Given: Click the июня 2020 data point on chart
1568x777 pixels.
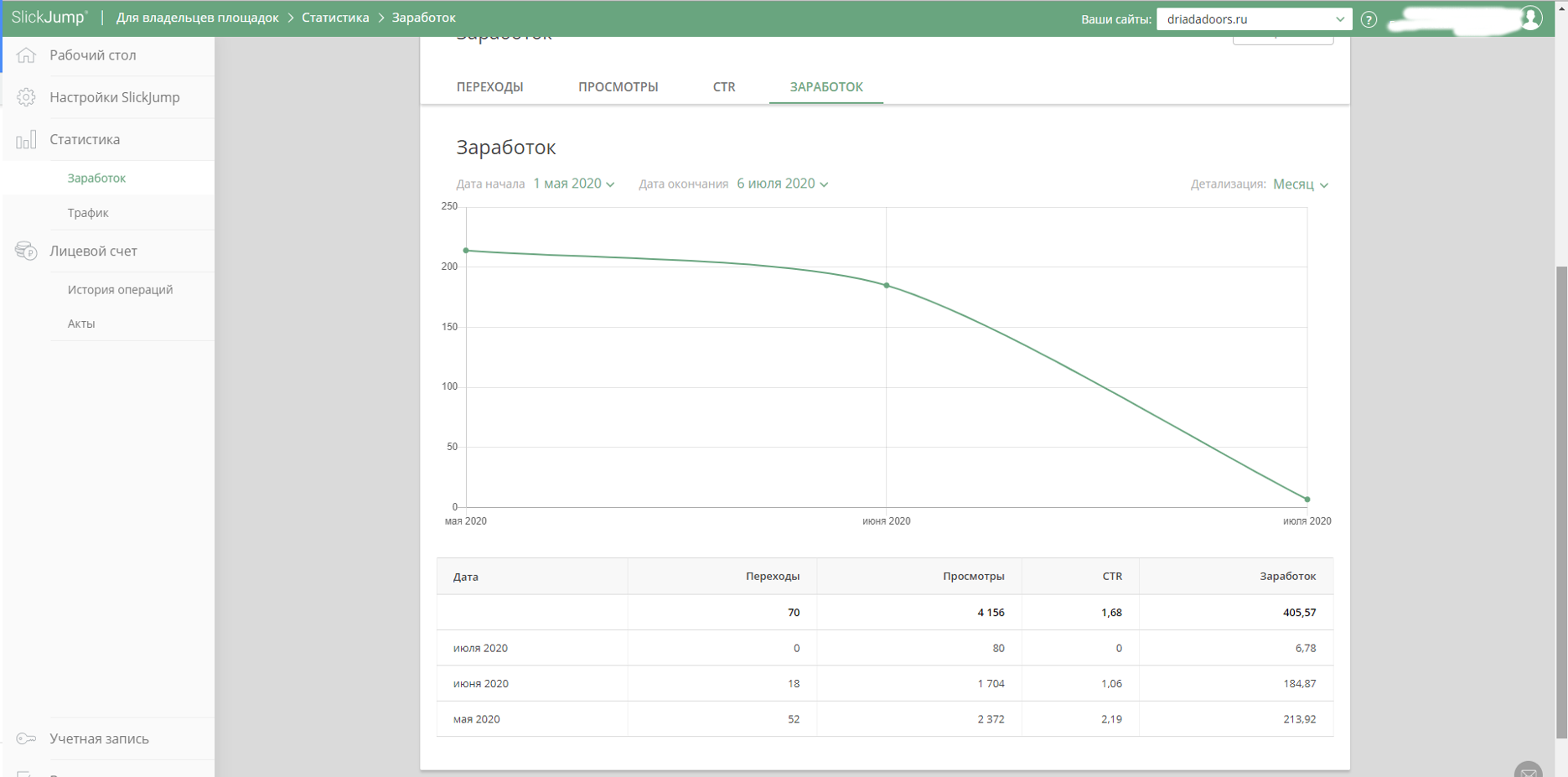Looking at the screenshot, I should coord(887,286).
